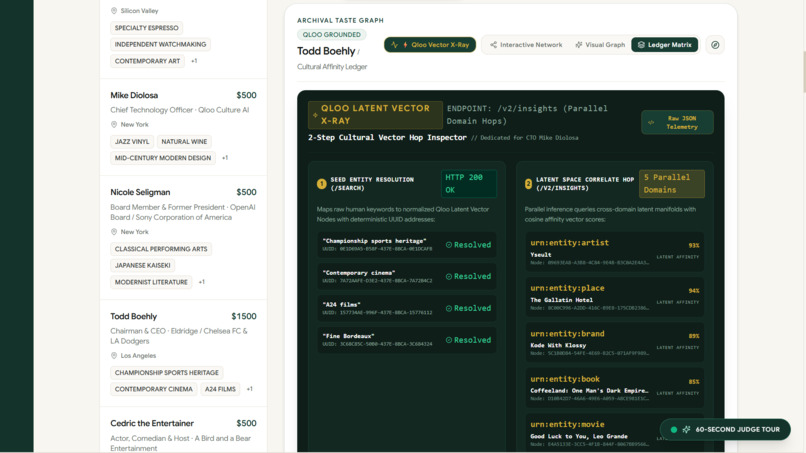Click the Contemporary Cinema tag

154,389
